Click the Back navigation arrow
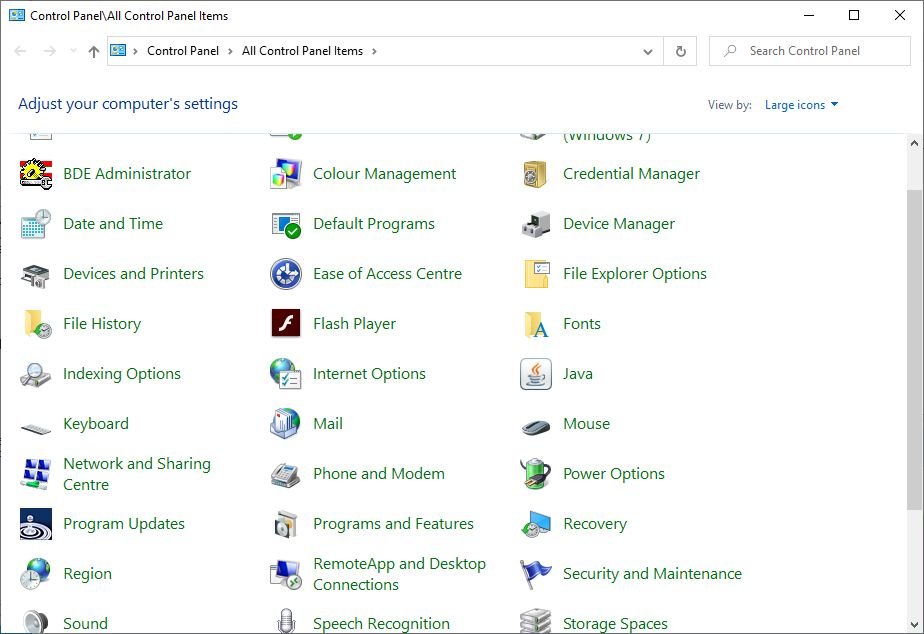Viewport: 924px width, 634px height. (x=21, y=51)
